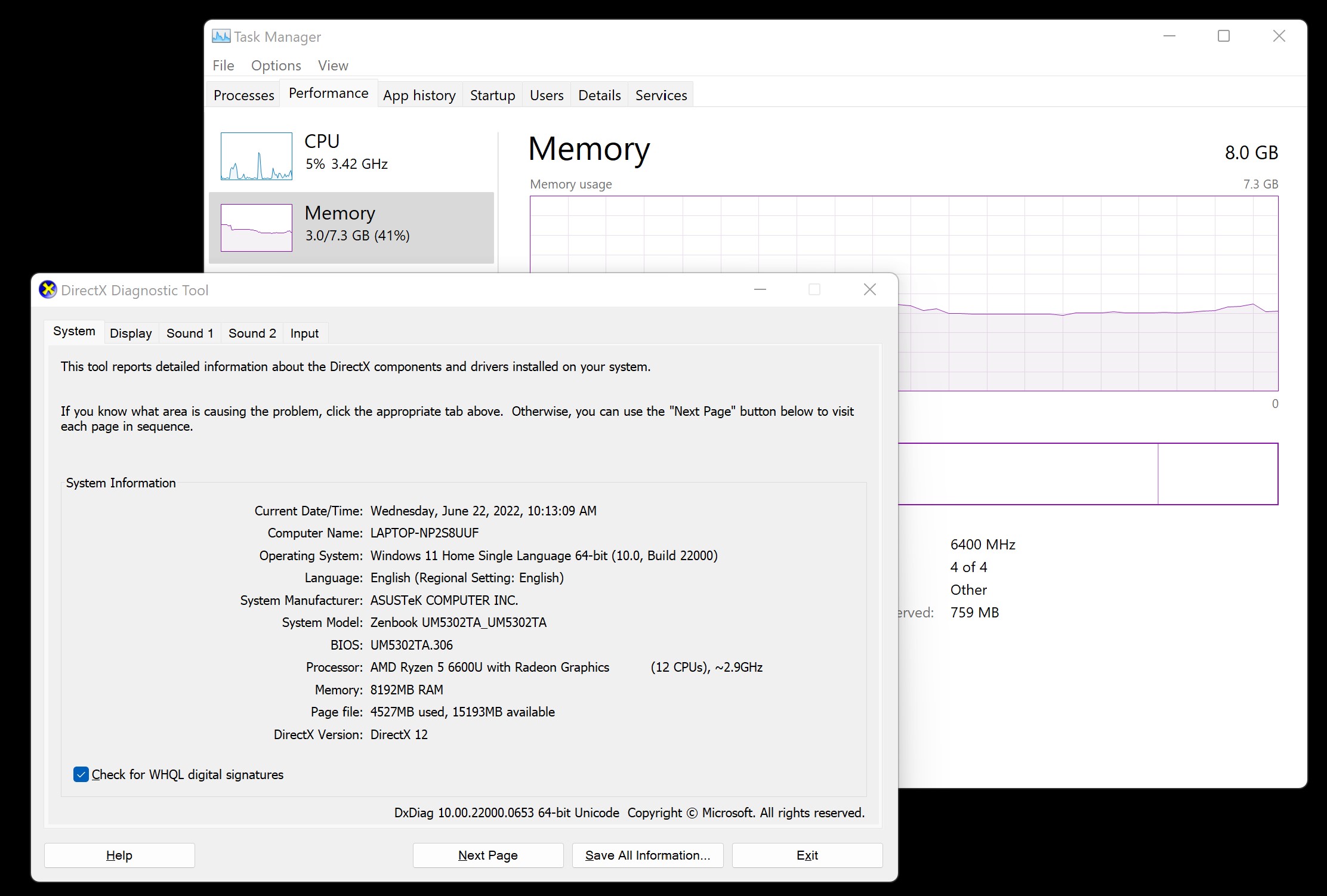
Task: Click Save All Information button
Action: tap(647, 855)
